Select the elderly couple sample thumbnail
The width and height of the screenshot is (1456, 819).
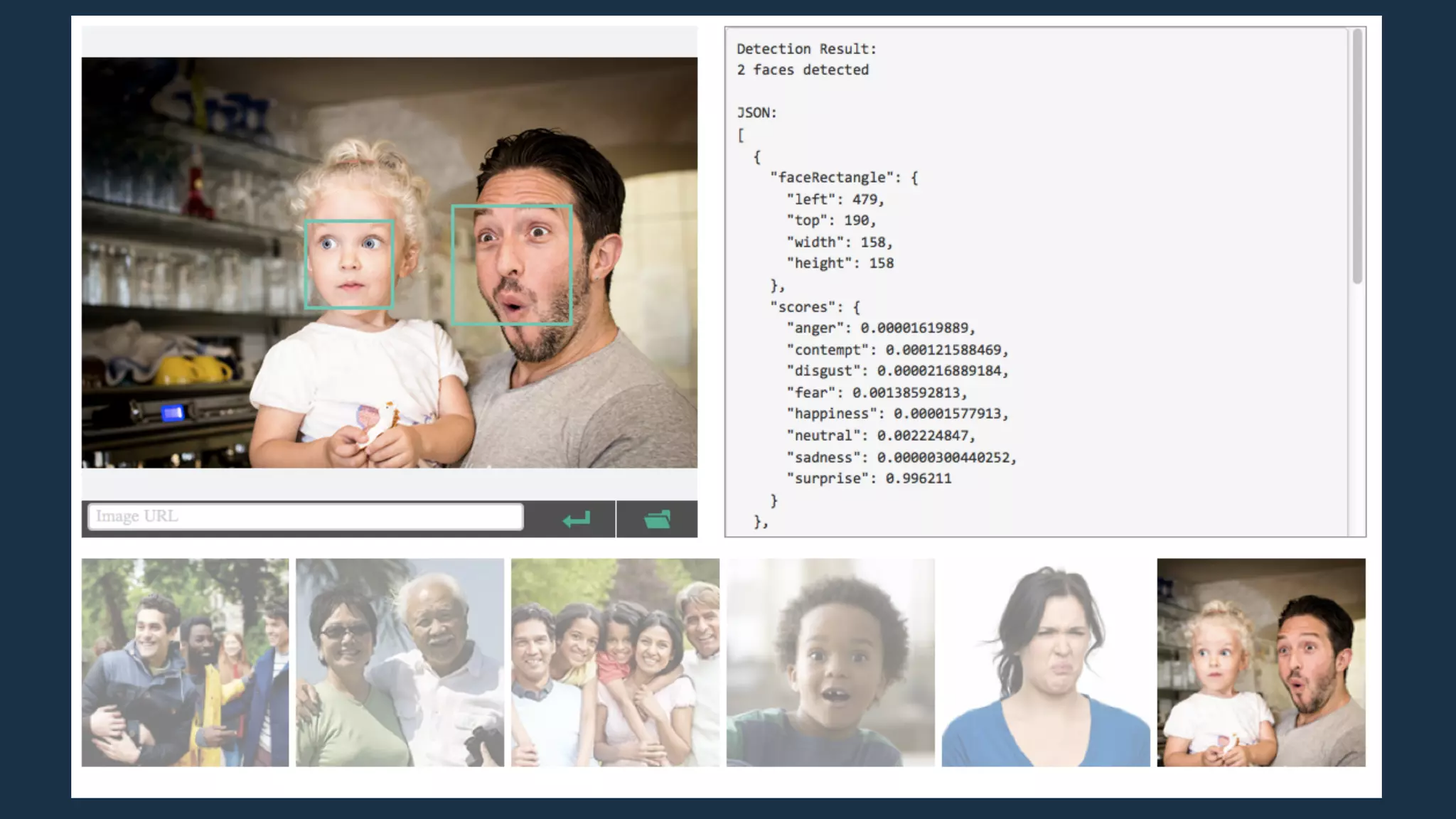[400, 662]
